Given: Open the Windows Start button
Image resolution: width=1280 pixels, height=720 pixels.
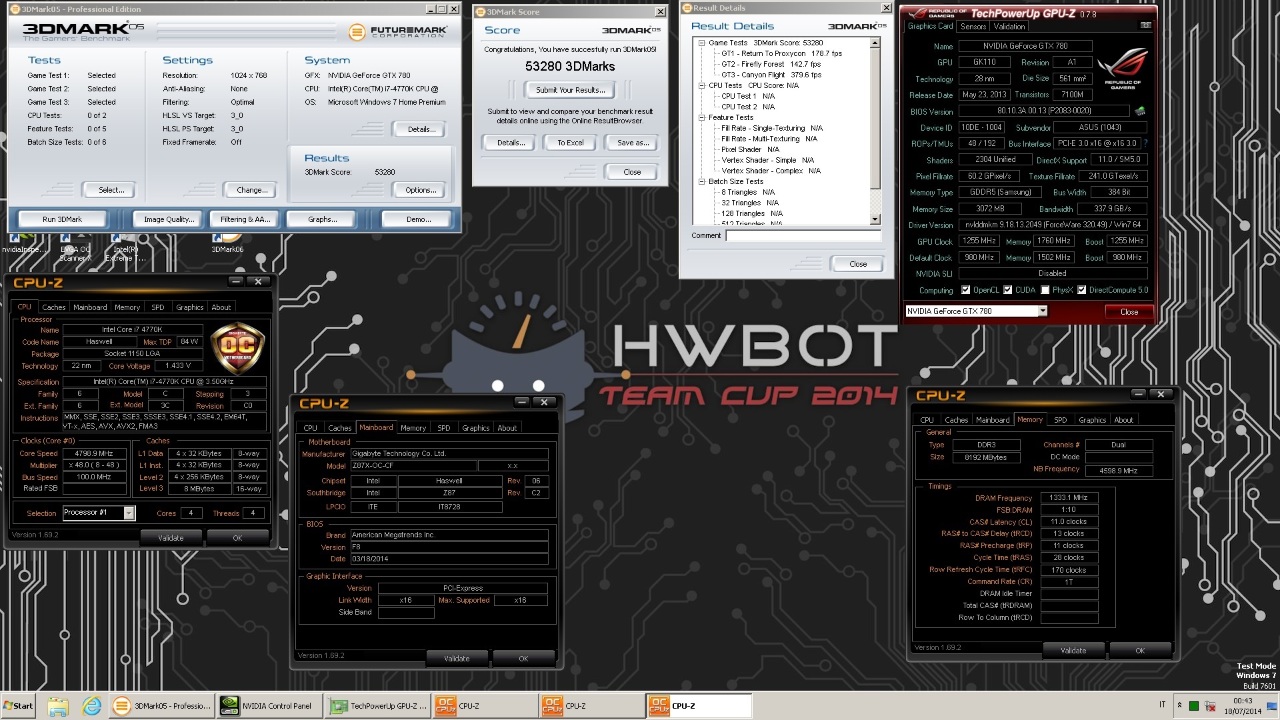Looking at the screenshot, I should pyautogui.click(x=18, y=706).
